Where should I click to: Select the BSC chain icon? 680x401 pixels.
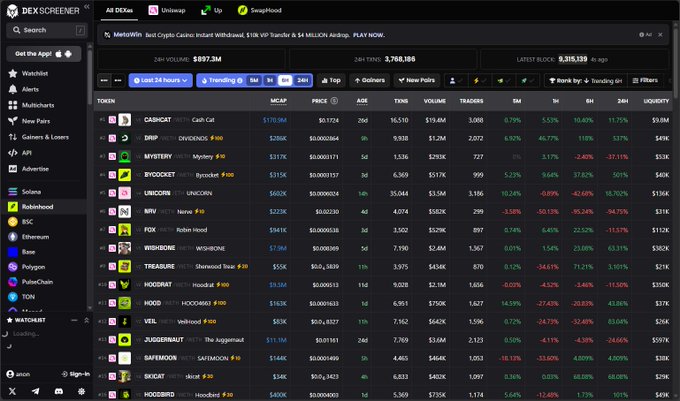pyautogui.click(x=13, y=222)
